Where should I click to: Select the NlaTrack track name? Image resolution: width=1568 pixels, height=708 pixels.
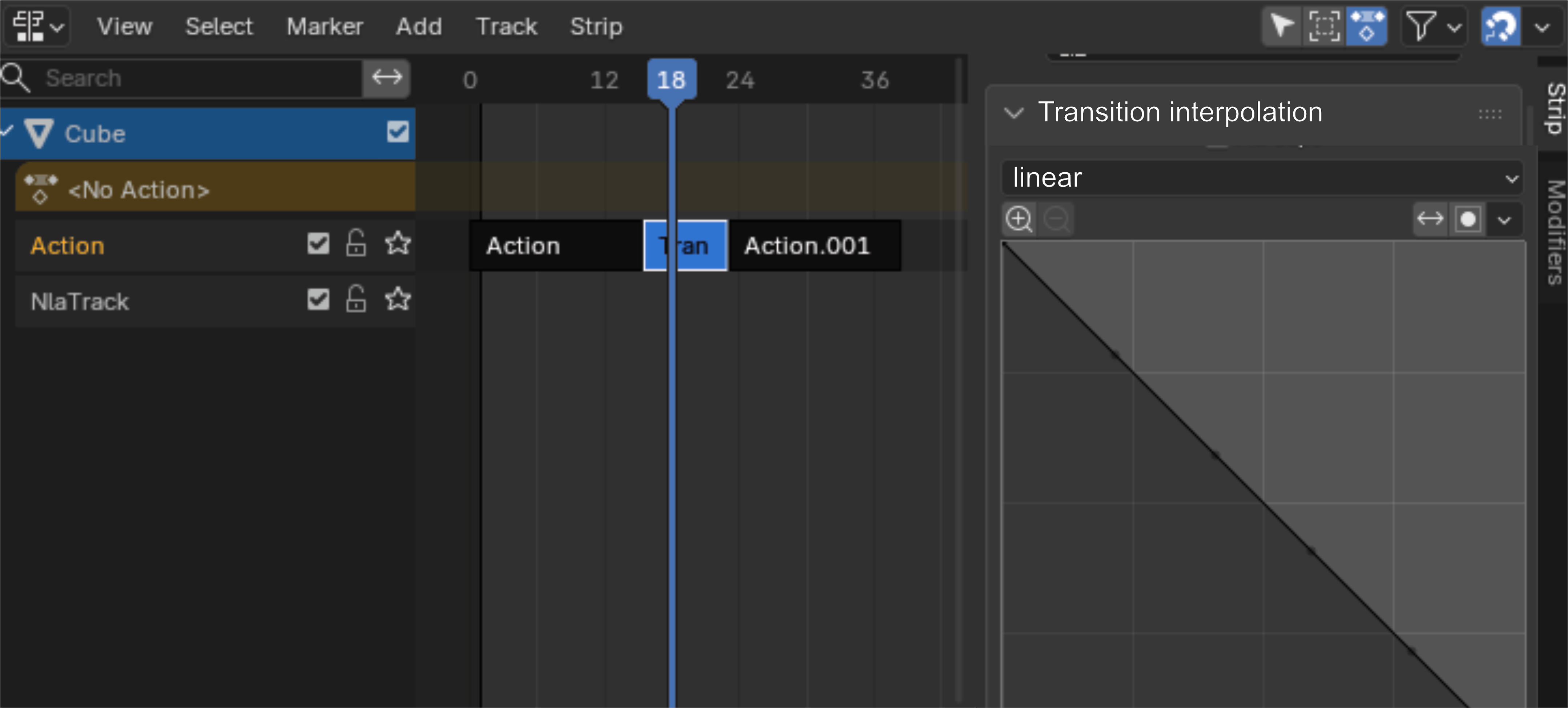click(80, 301)
